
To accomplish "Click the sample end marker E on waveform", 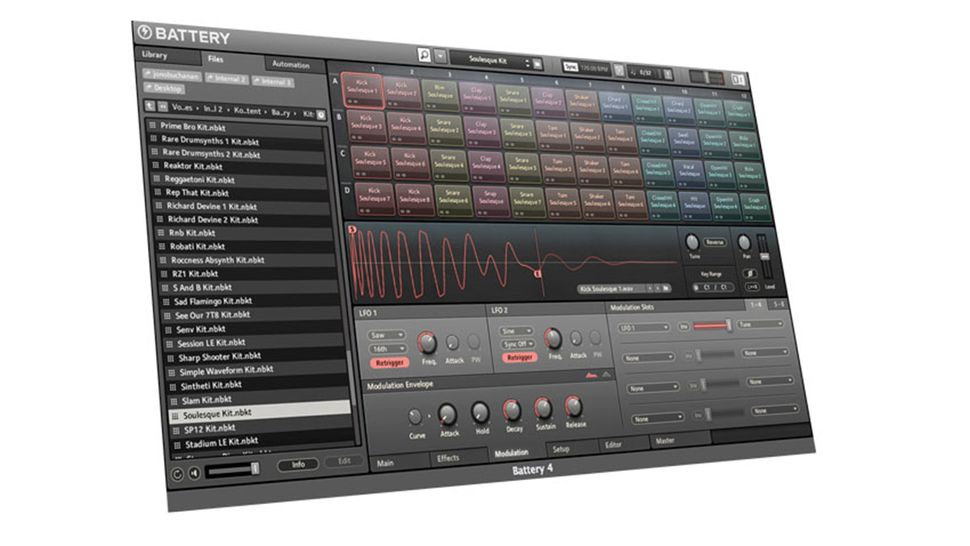I will click(x=537, y=274).
